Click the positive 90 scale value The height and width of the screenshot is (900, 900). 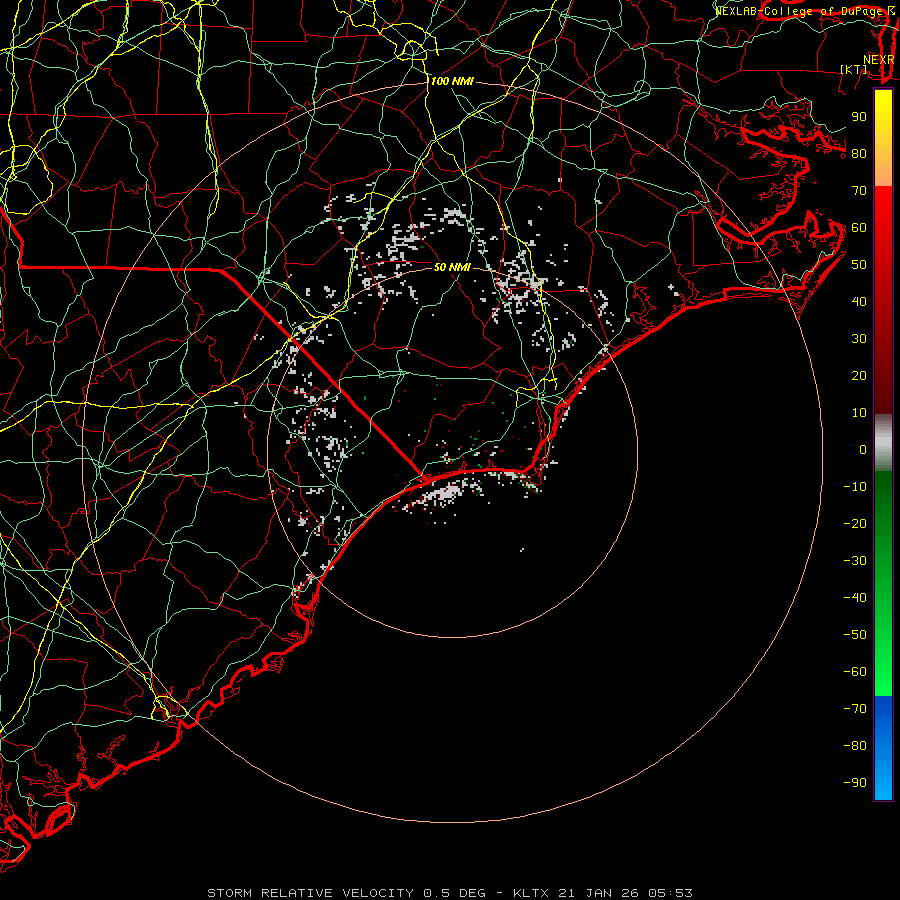859,117
